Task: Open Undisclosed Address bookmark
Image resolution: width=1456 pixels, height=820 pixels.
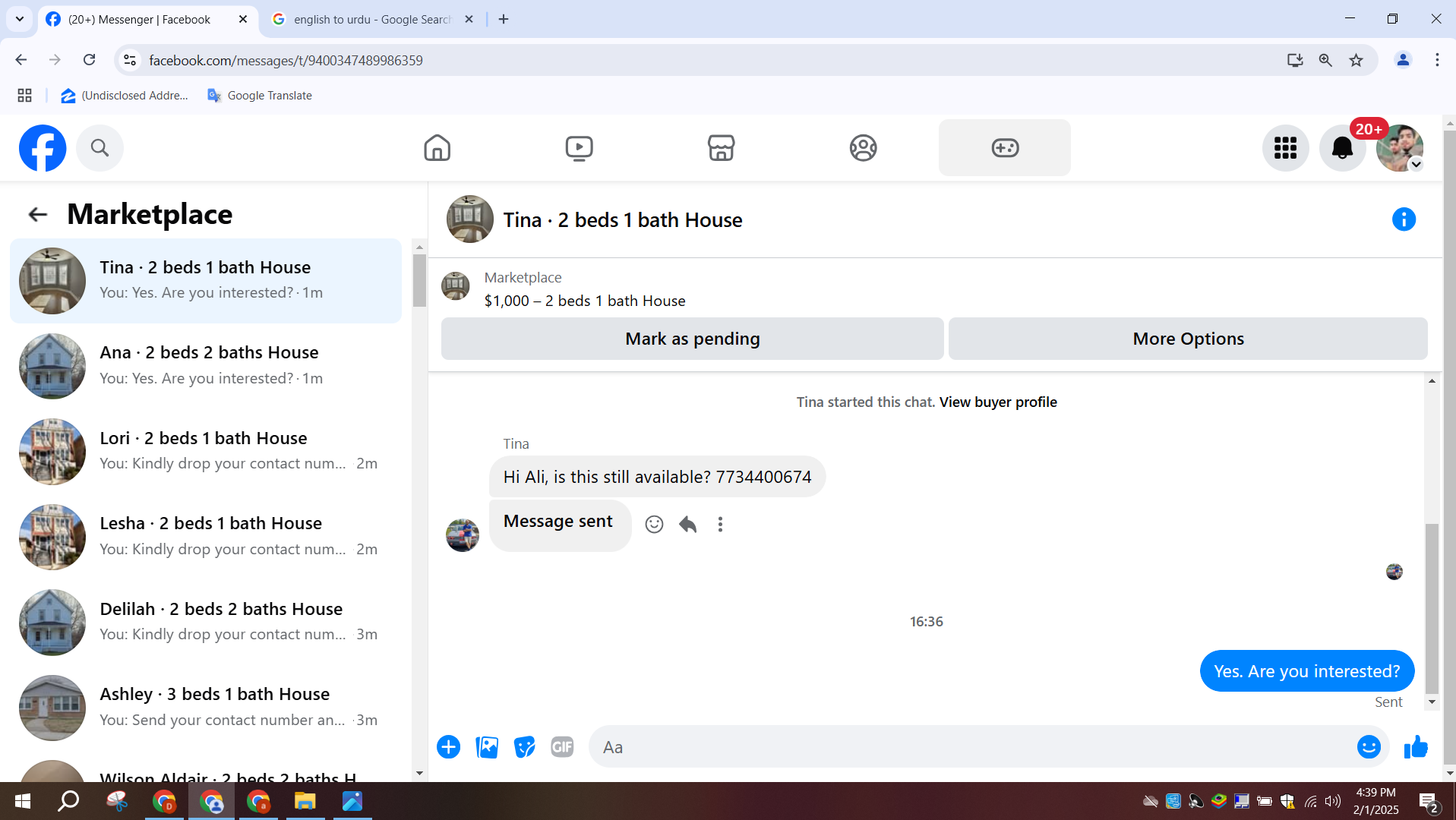Action: pyautogui.click(x=125, y=96)
